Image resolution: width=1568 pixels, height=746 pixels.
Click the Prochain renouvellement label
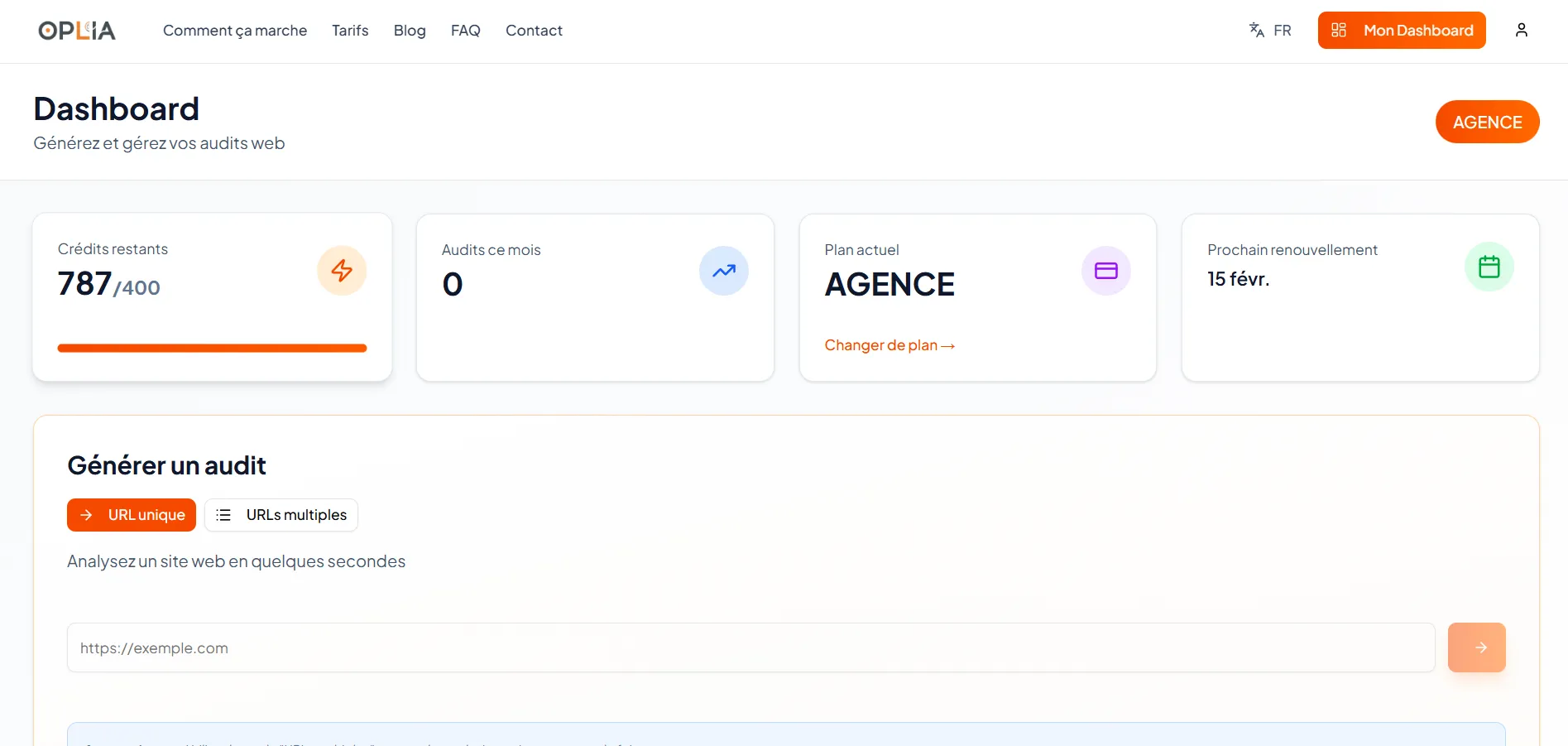click(x=1292, y=250)
